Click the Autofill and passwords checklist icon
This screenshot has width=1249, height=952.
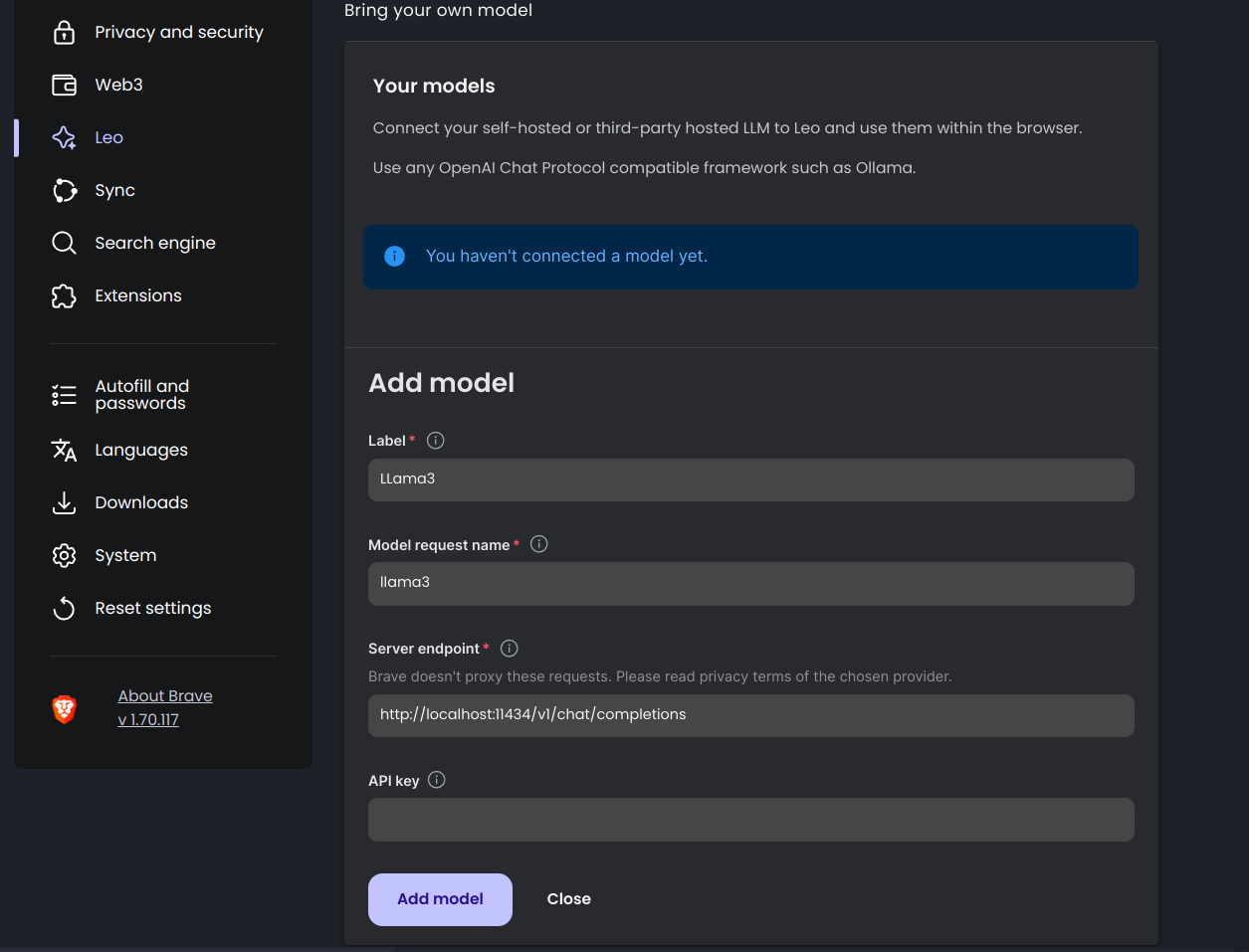[x=64, y=395]
